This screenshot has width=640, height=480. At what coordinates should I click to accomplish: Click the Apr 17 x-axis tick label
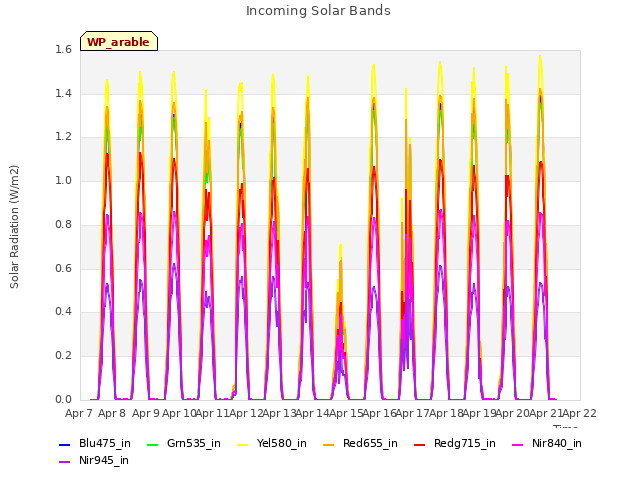pyautogui.click(x=413, y=413)
